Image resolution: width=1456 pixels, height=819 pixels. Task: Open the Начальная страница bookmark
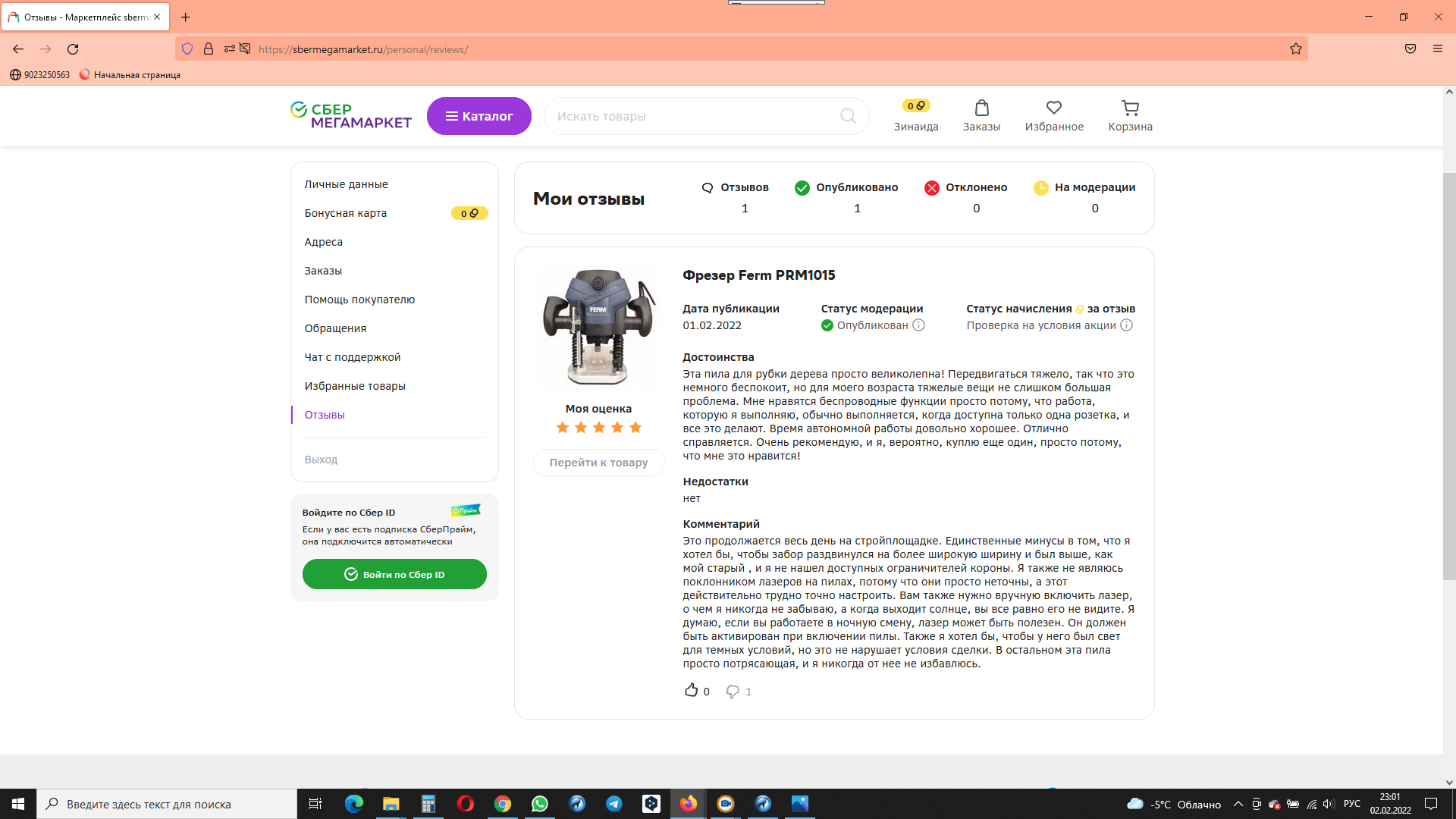coord(130,74)
